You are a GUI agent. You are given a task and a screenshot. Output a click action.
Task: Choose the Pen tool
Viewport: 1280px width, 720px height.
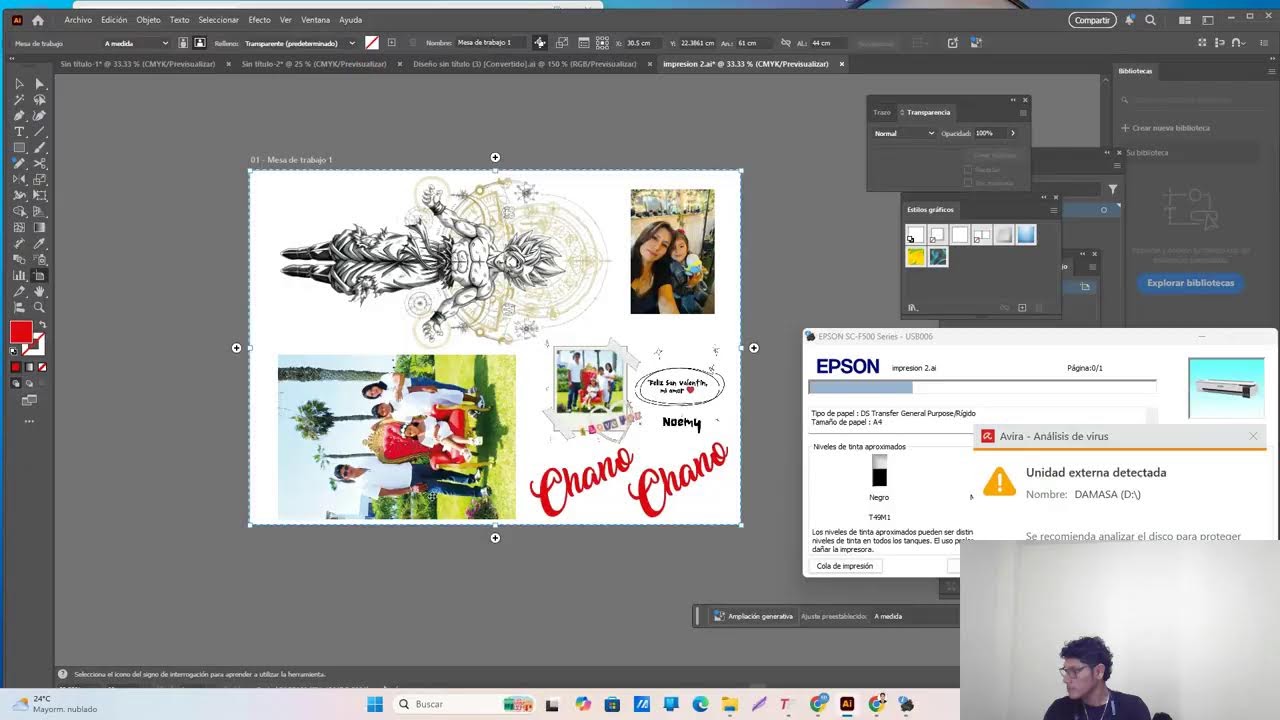click(19, 116)
